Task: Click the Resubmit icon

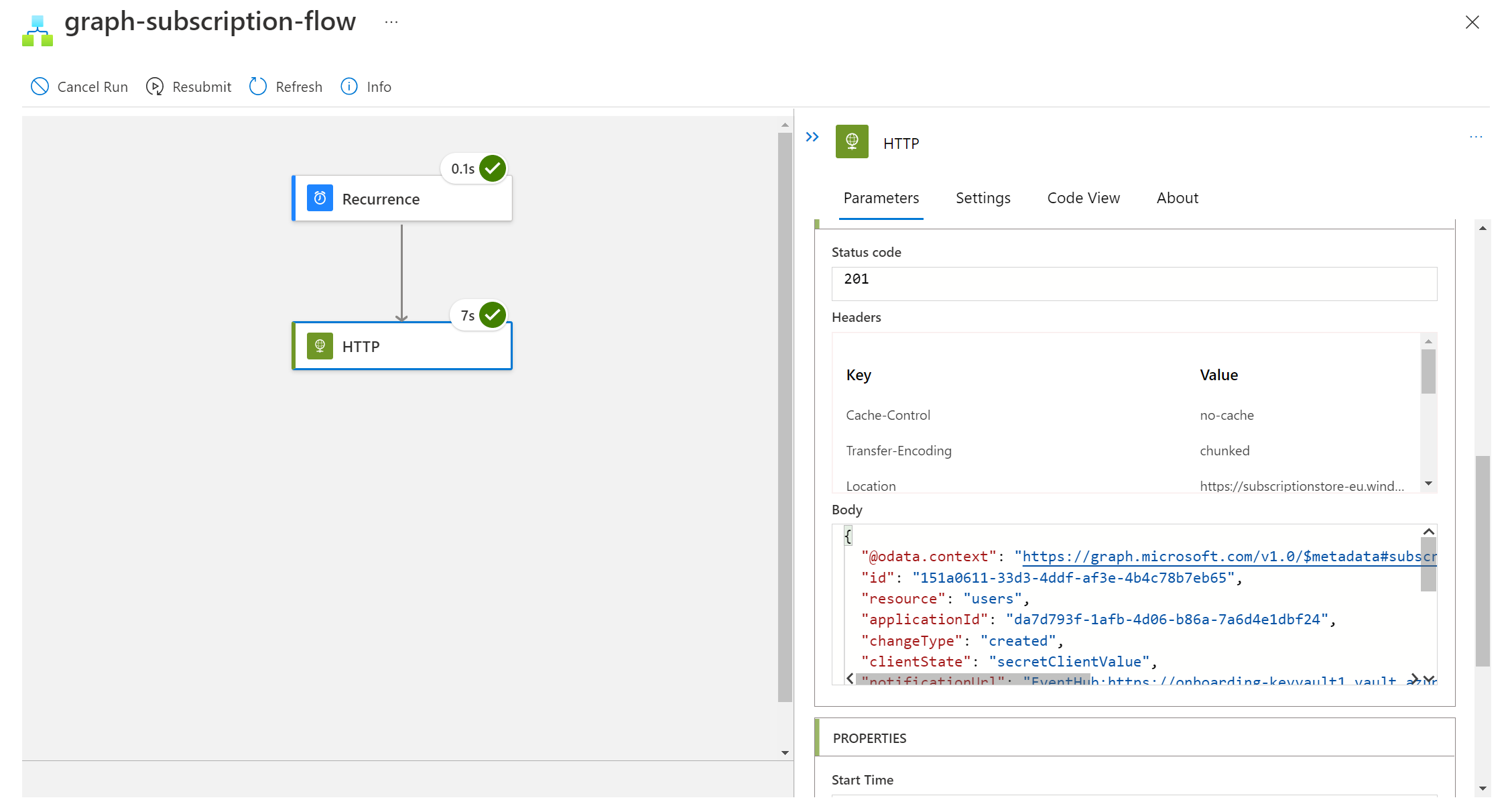Action: click(x=155, y=87)
